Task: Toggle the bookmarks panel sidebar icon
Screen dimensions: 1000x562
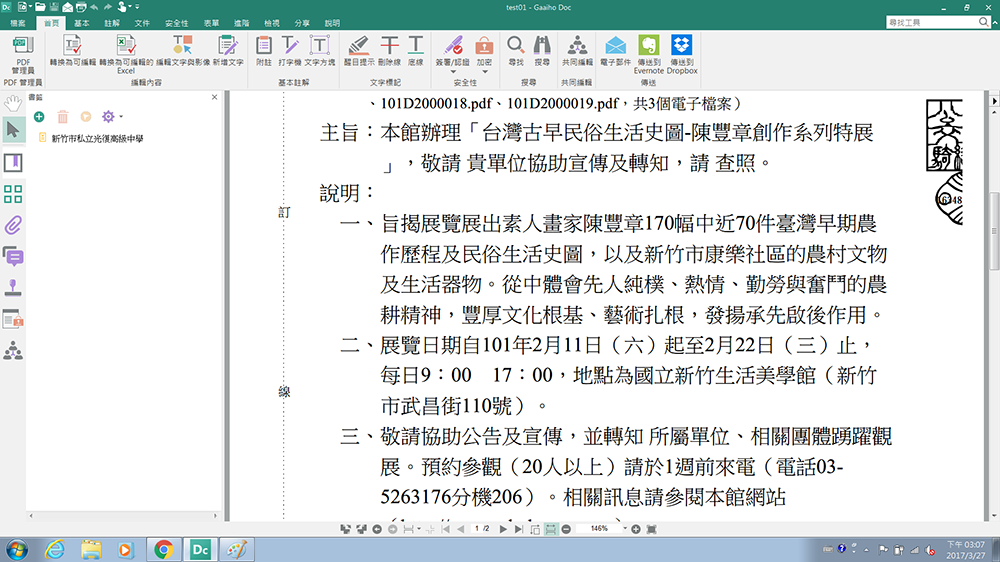Action: click(14, 162)
